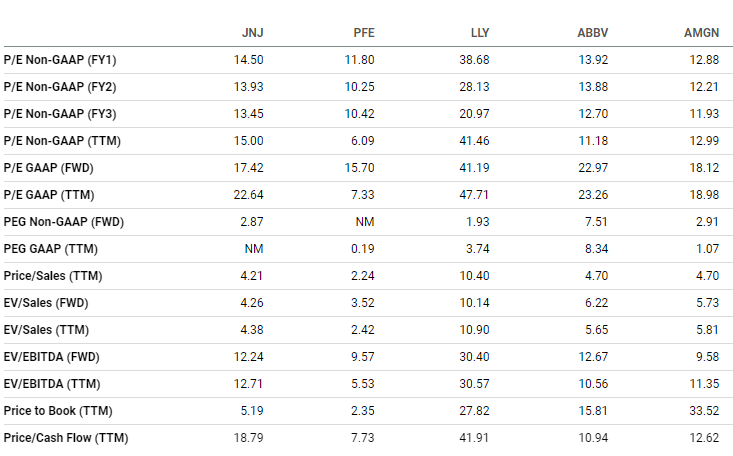Click JNJ's P/E Non-GAAP (TTM) value 15.00
Viewport: 733px width, 456px height.
(x=249, y=141)
